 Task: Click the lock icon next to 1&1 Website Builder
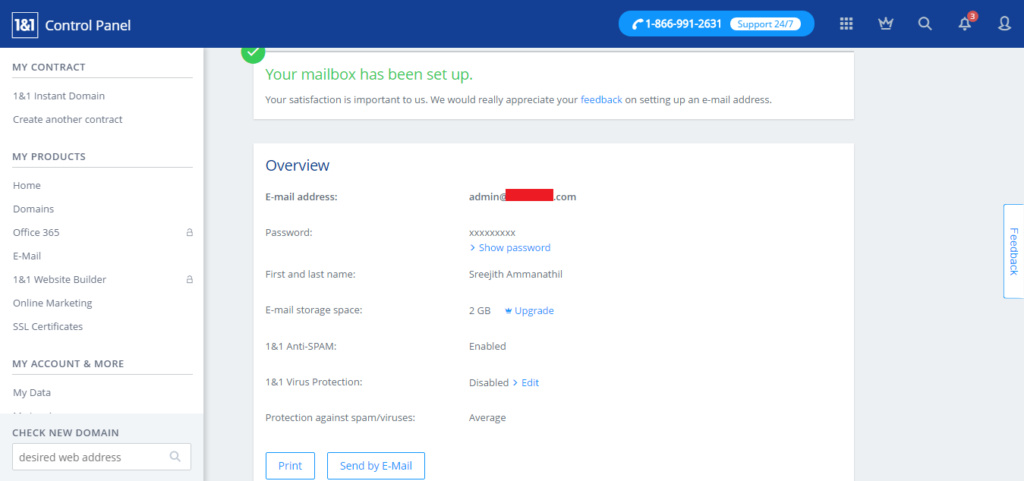point(189,279)
